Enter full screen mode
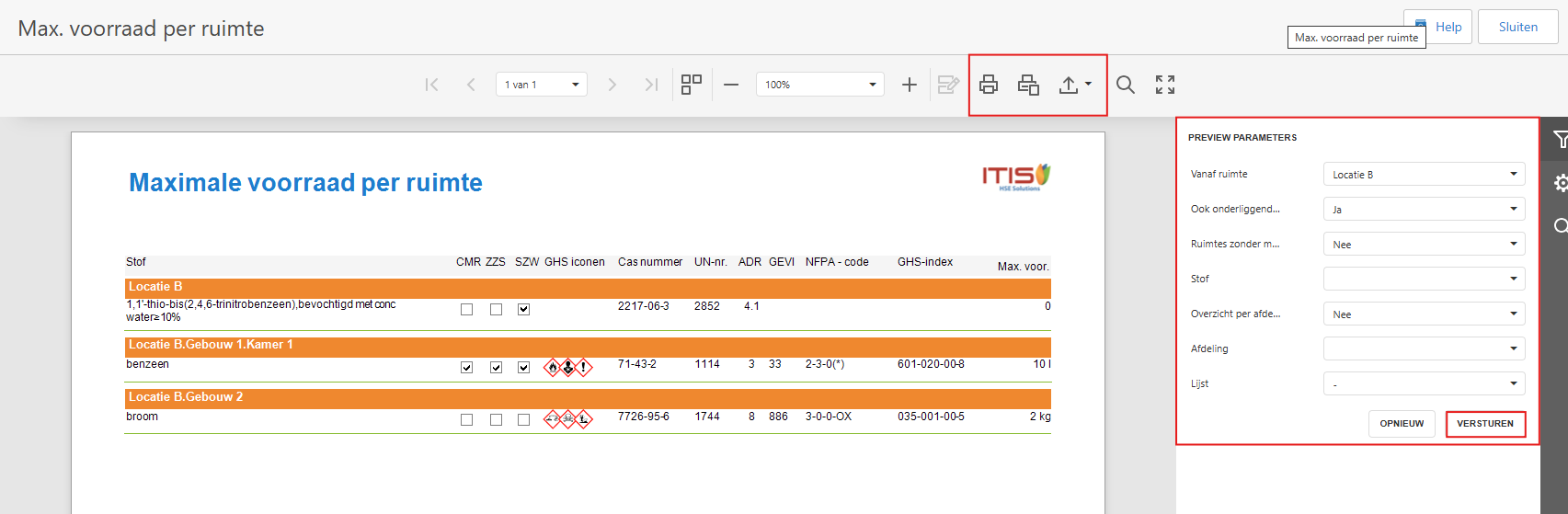The image size is (1568, 514). [x=1165, y=85]
